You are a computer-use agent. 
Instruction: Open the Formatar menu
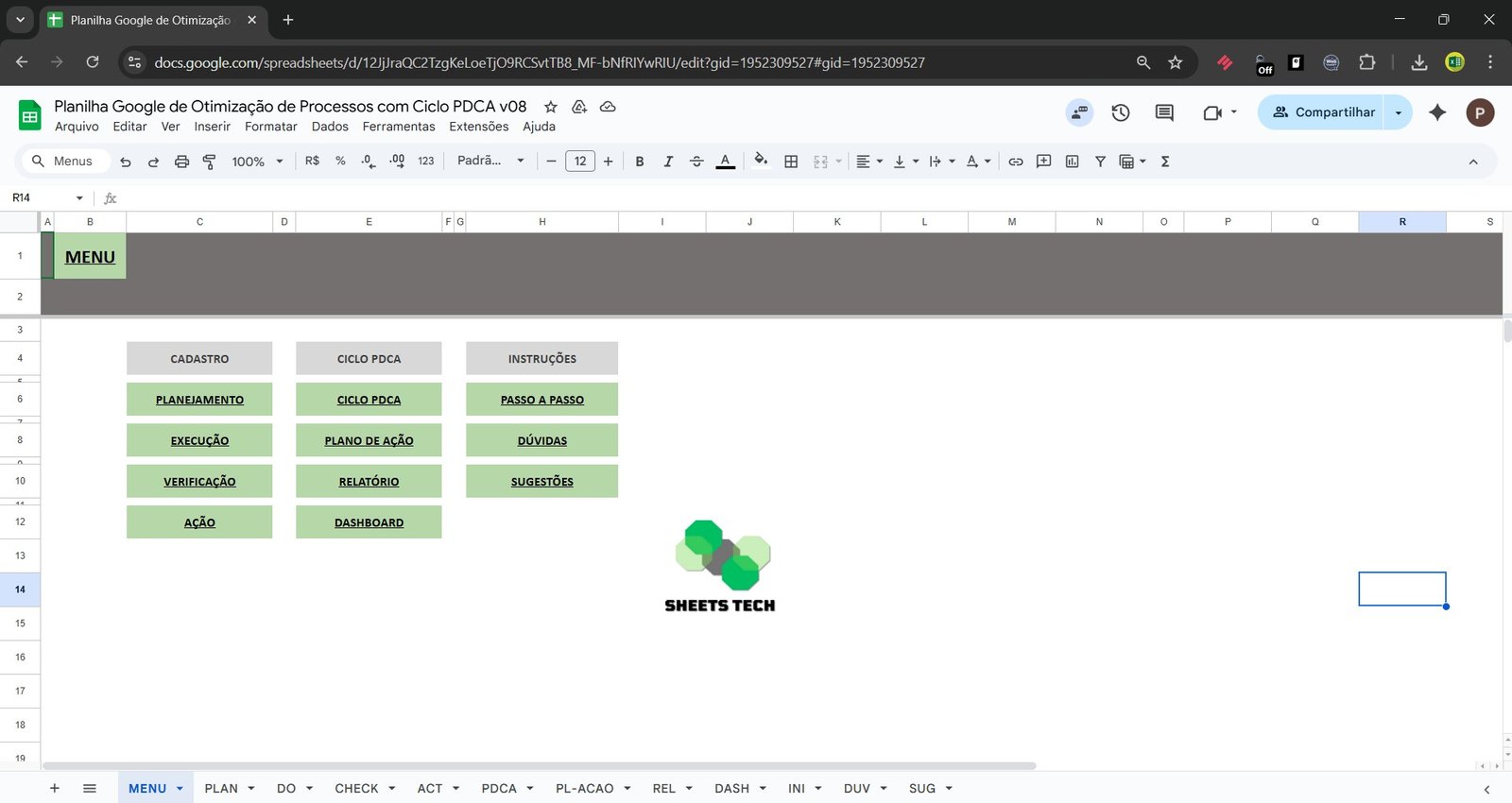[x=270, y=127]
